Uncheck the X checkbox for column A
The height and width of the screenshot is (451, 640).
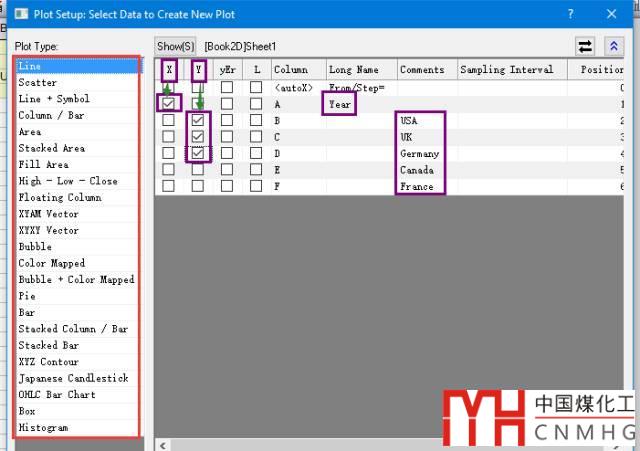point(168,104)
